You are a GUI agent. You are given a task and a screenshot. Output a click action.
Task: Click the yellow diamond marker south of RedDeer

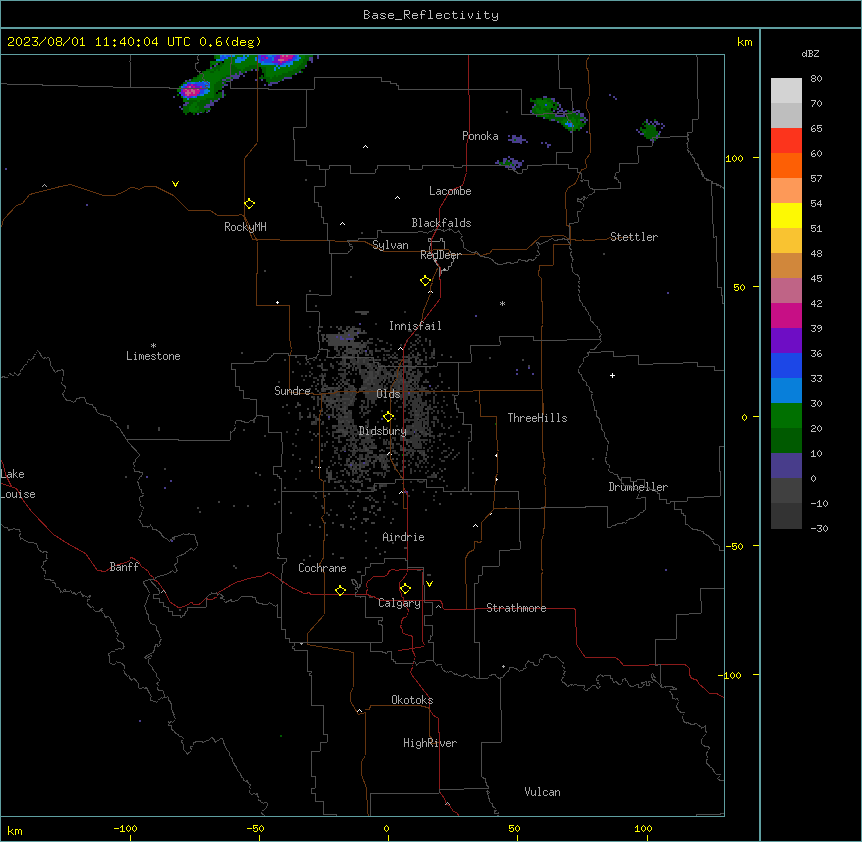[x=426, y=281]
